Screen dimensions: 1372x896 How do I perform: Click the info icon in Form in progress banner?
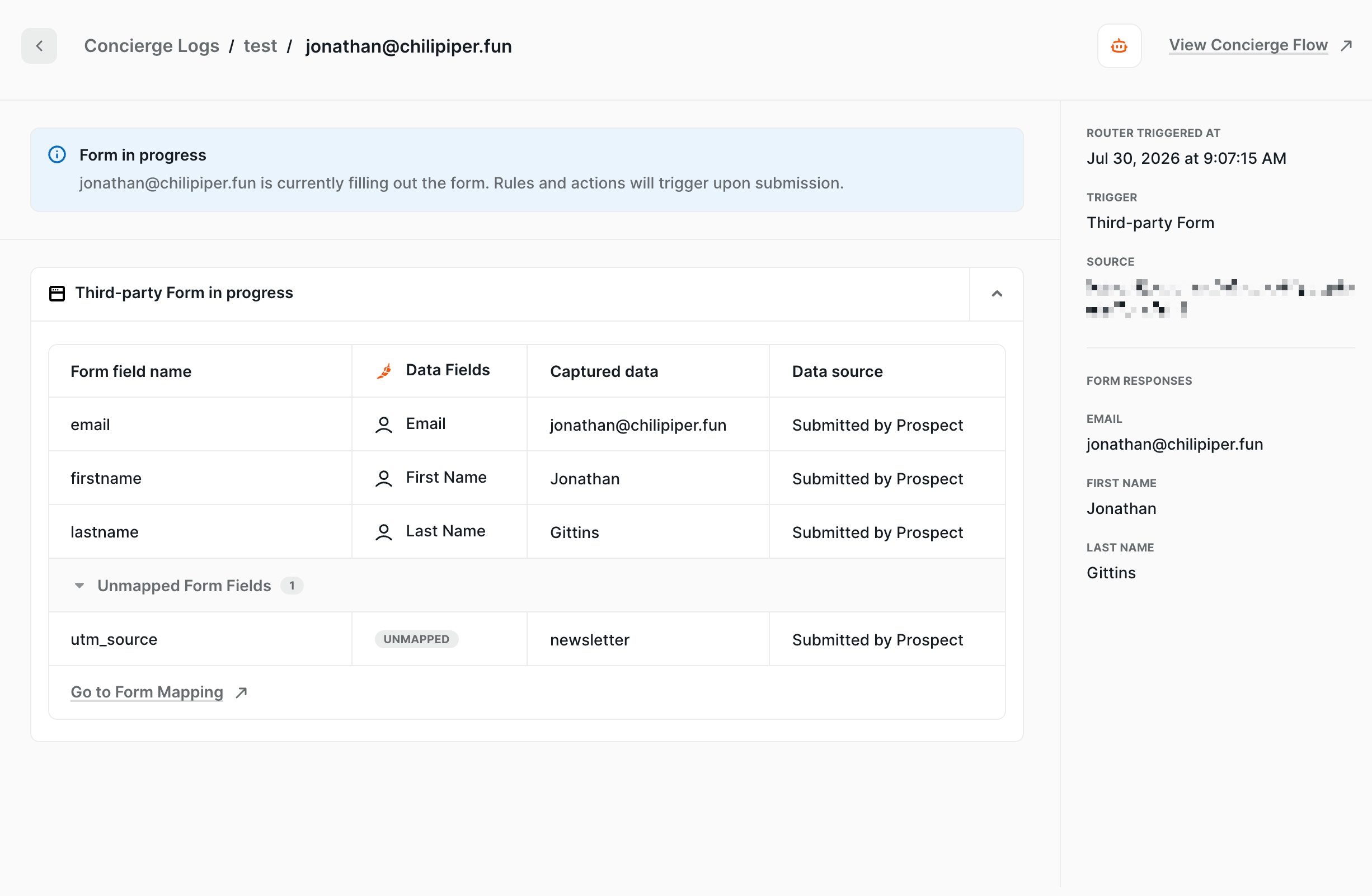pos(57,154)
